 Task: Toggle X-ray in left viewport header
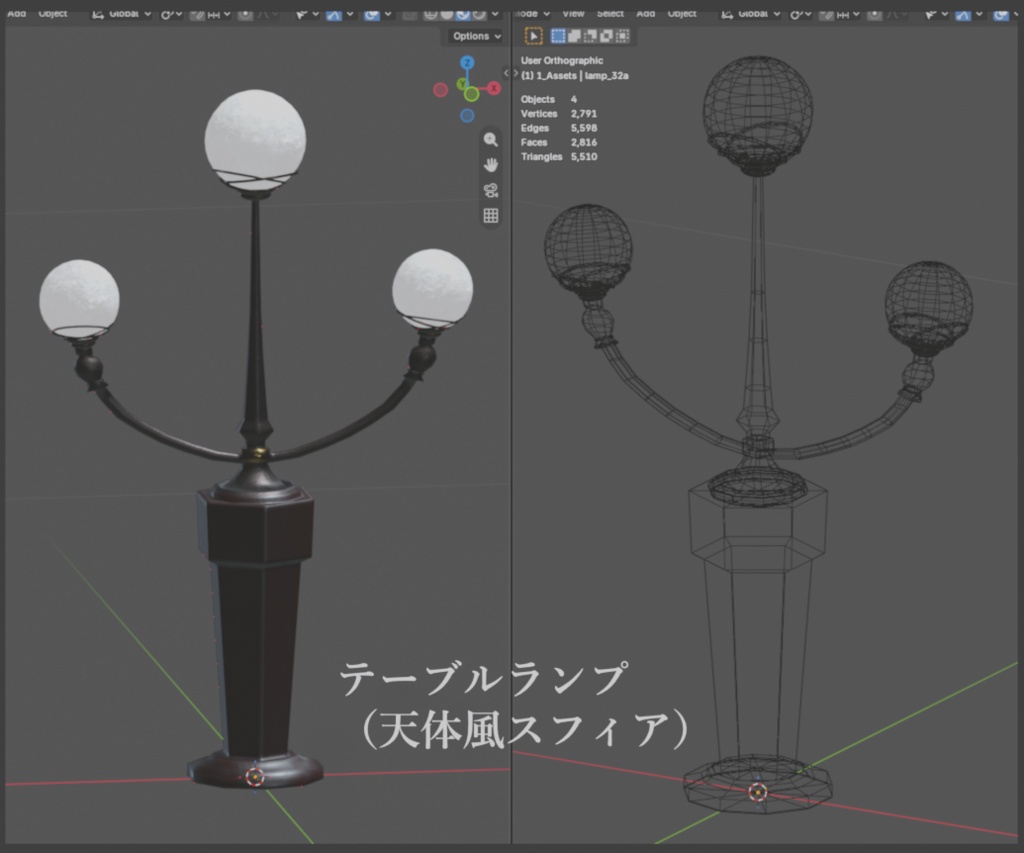(409, 14)
